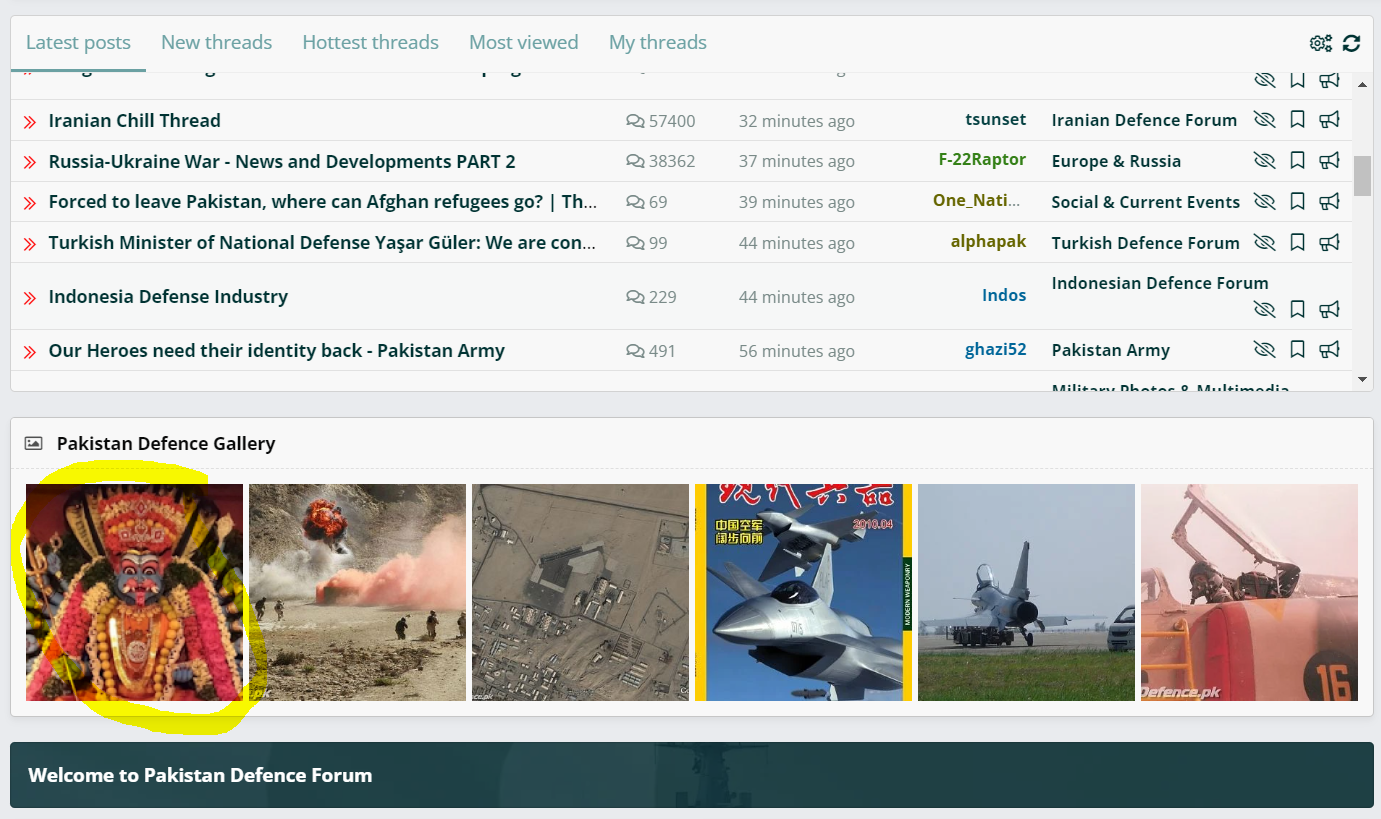Viewport: 1381px width, 819px height.
Task: Click the widget scrollbar down arrow
Action: tap(1362, 379)
